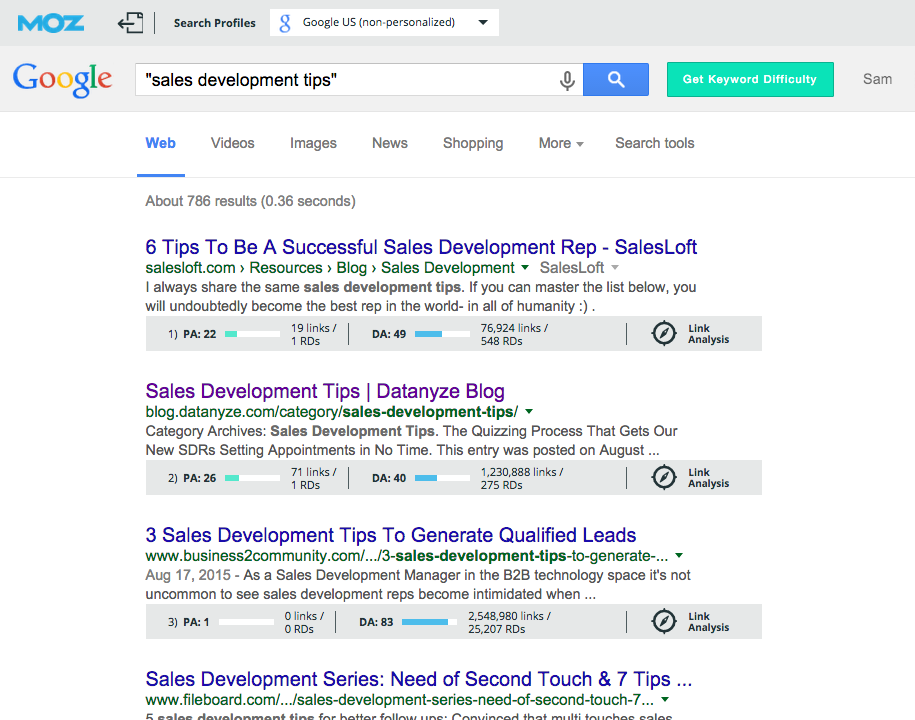This screenshot has height=720, width=915.
Task: Open 3 Sales Development Tips result
Action: [391, 535]
